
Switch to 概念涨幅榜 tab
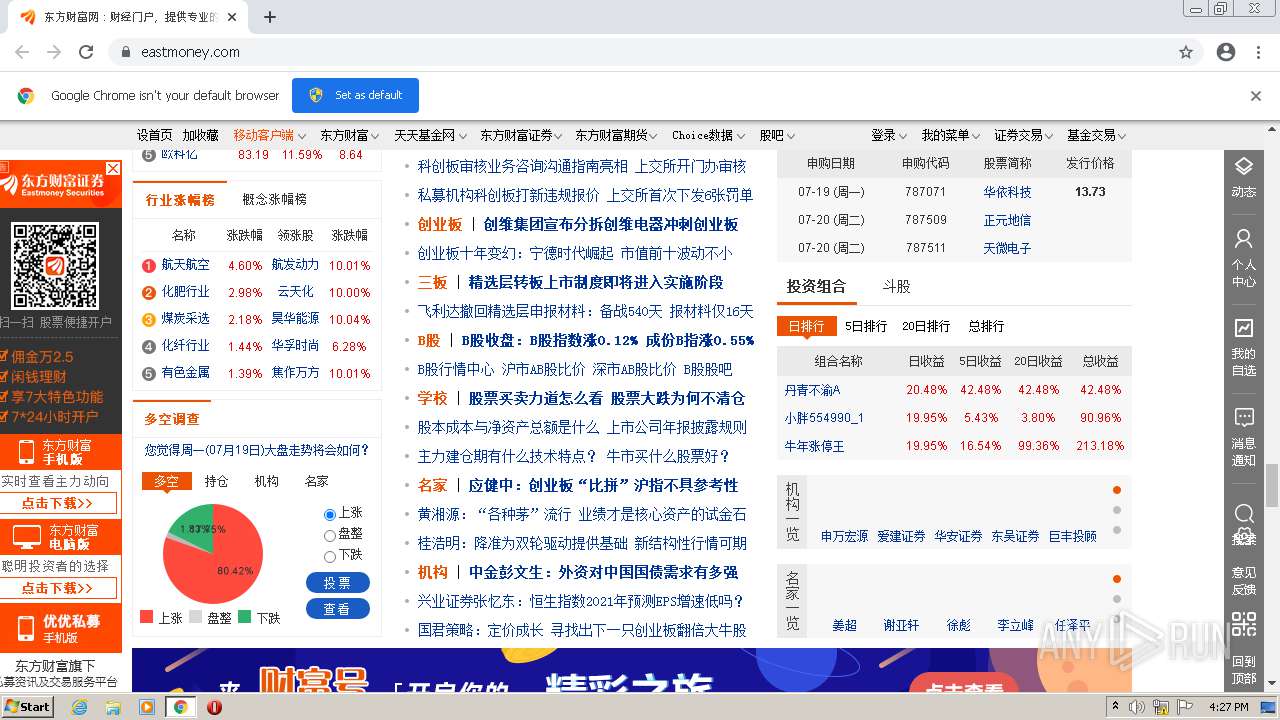tap(274, 199)
